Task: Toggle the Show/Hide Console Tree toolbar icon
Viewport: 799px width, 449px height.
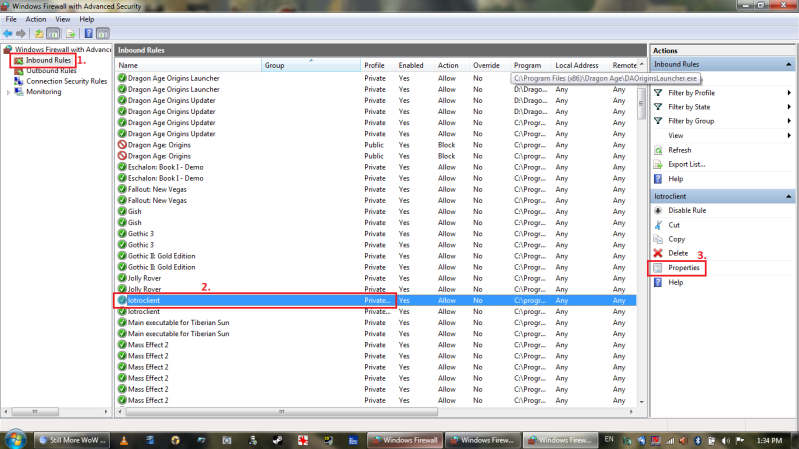Action: tap(53, 34)
